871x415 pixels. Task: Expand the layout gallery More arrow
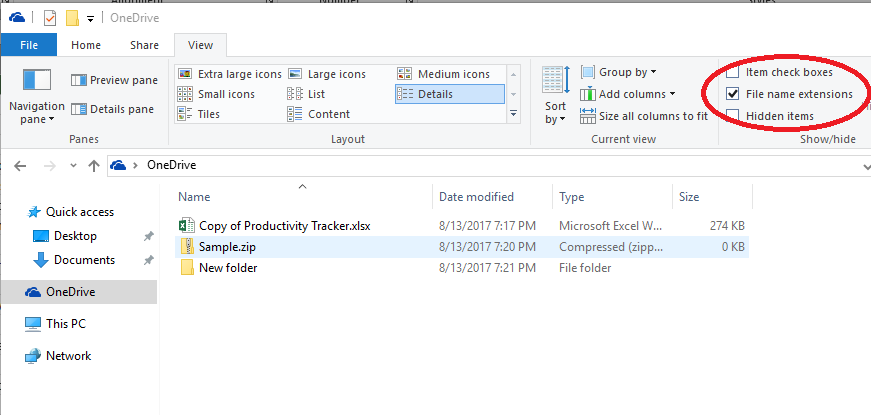tap(513, 114)
